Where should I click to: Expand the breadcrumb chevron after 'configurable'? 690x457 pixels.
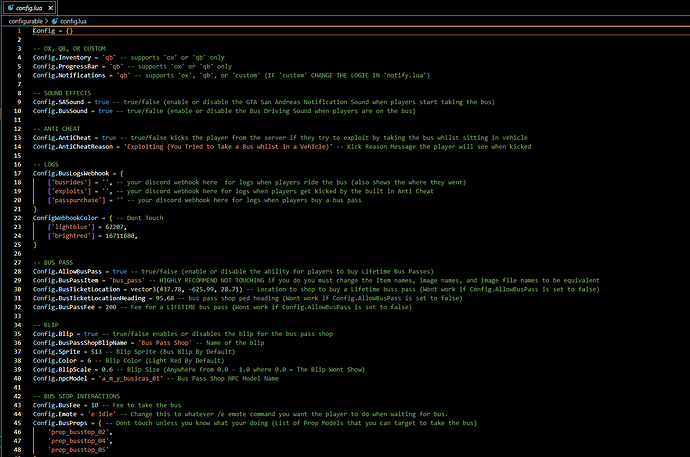coord(47,21)
